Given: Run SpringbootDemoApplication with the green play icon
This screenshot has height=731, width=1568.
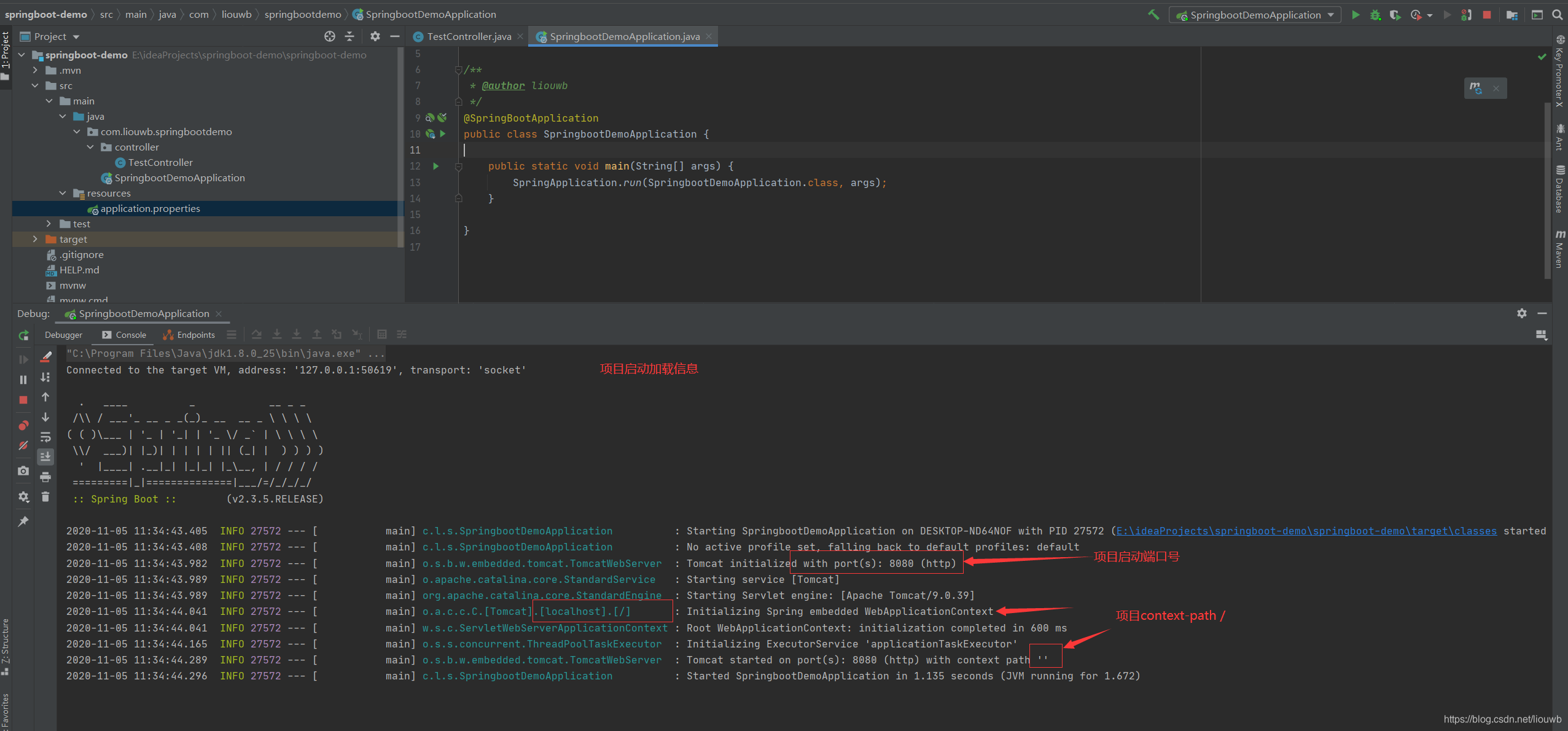Looking at the screenshot, I should click(1355, 15).
